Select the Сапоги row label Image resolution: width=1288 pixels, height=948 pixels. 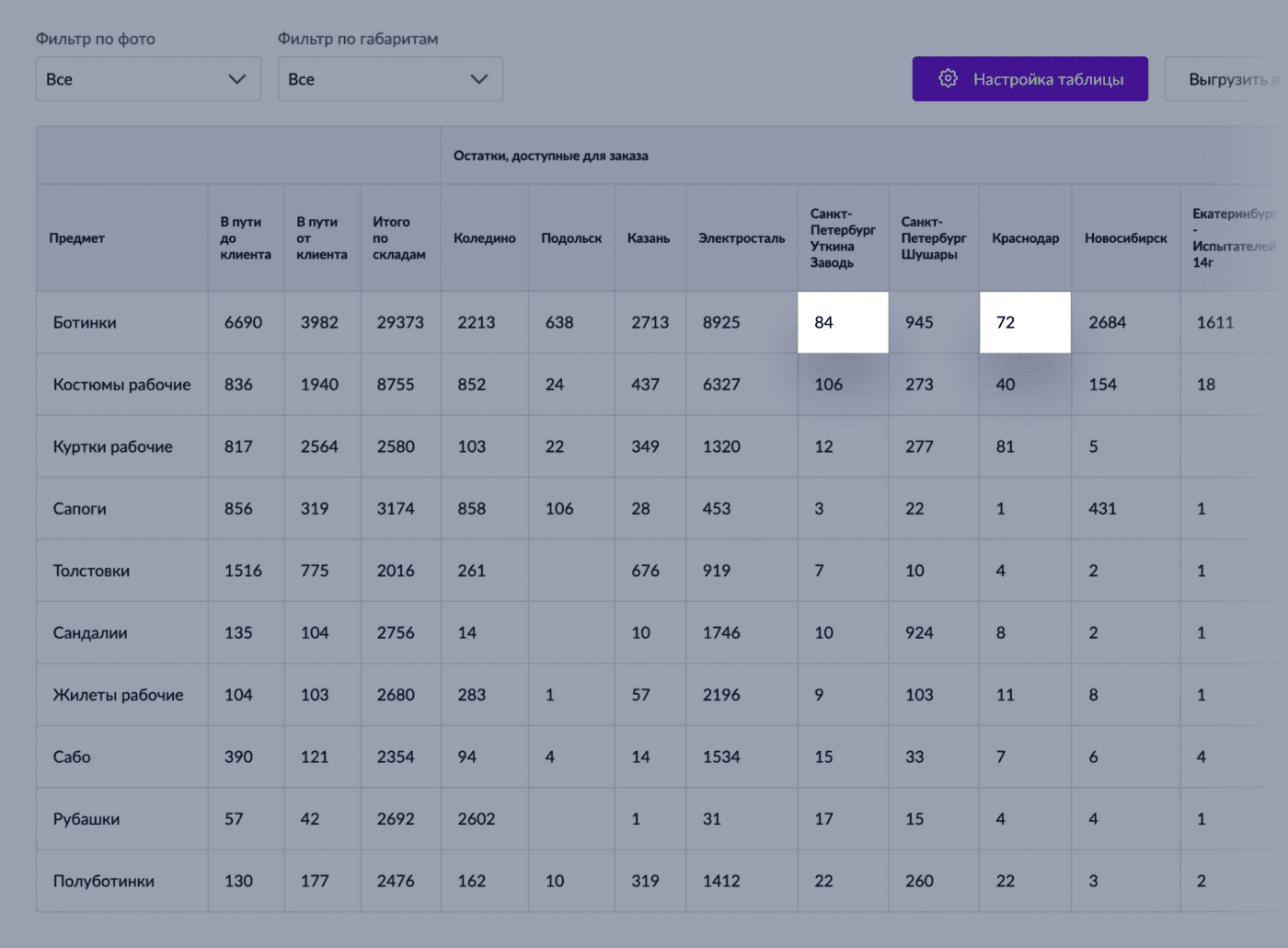(79, 508)
